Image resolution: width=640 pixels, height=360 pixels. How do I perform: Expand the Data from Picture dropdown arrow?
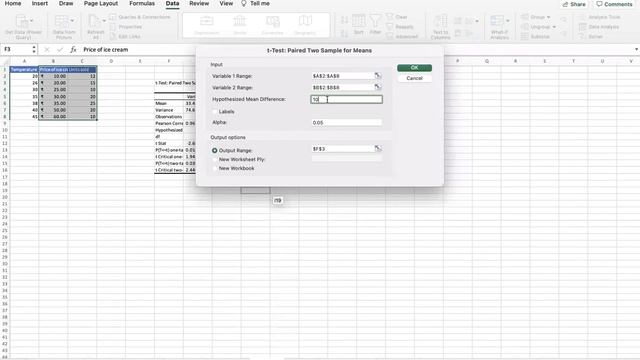pos(72,21)
